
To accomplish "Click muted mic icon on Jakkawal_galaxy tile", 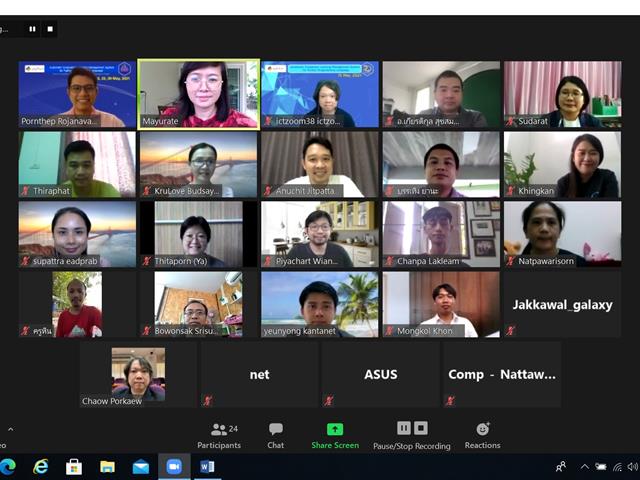I will pos(510,331).
